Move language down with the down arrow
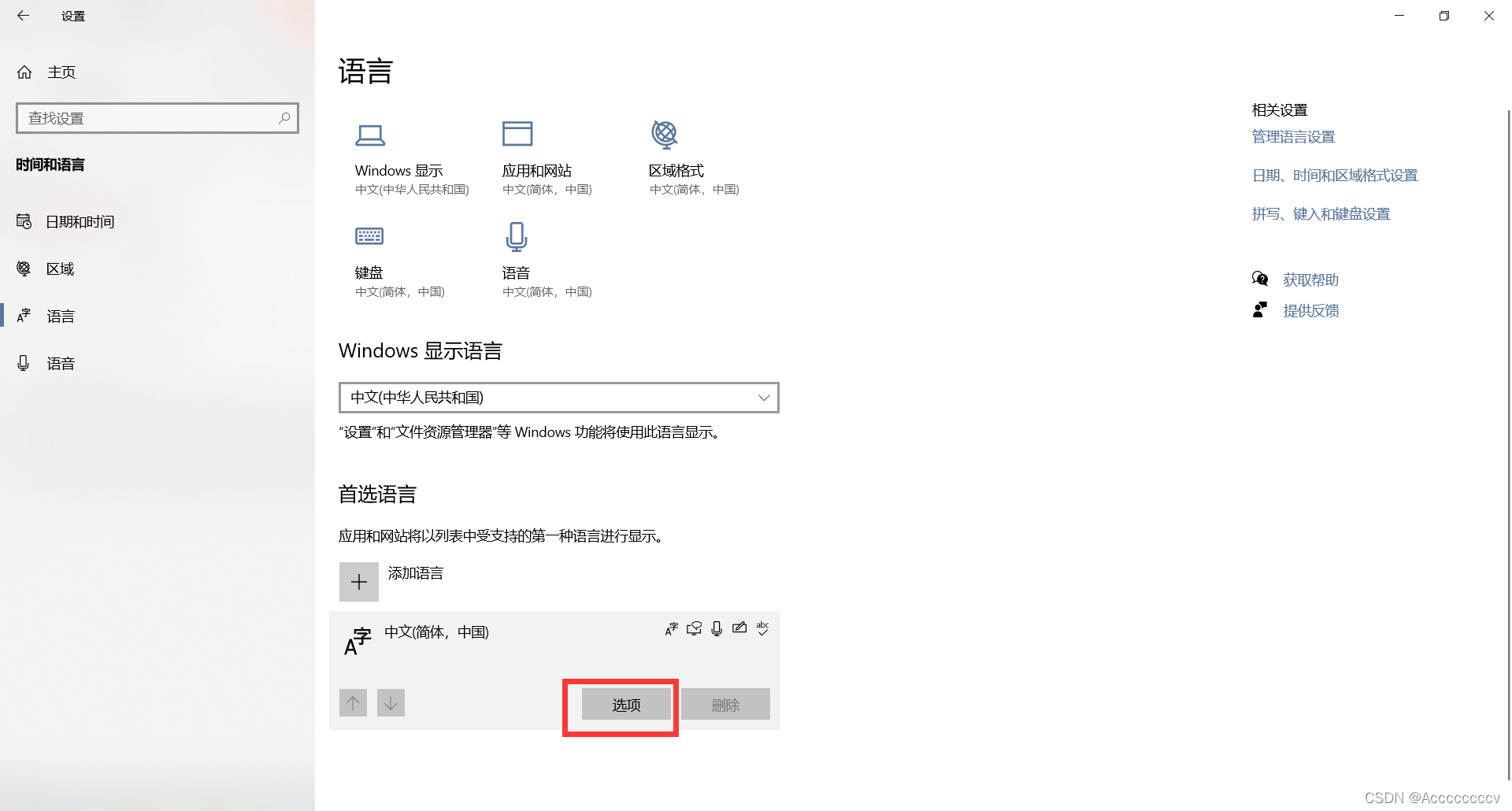 pyautogui.click(x=391, y=702)
